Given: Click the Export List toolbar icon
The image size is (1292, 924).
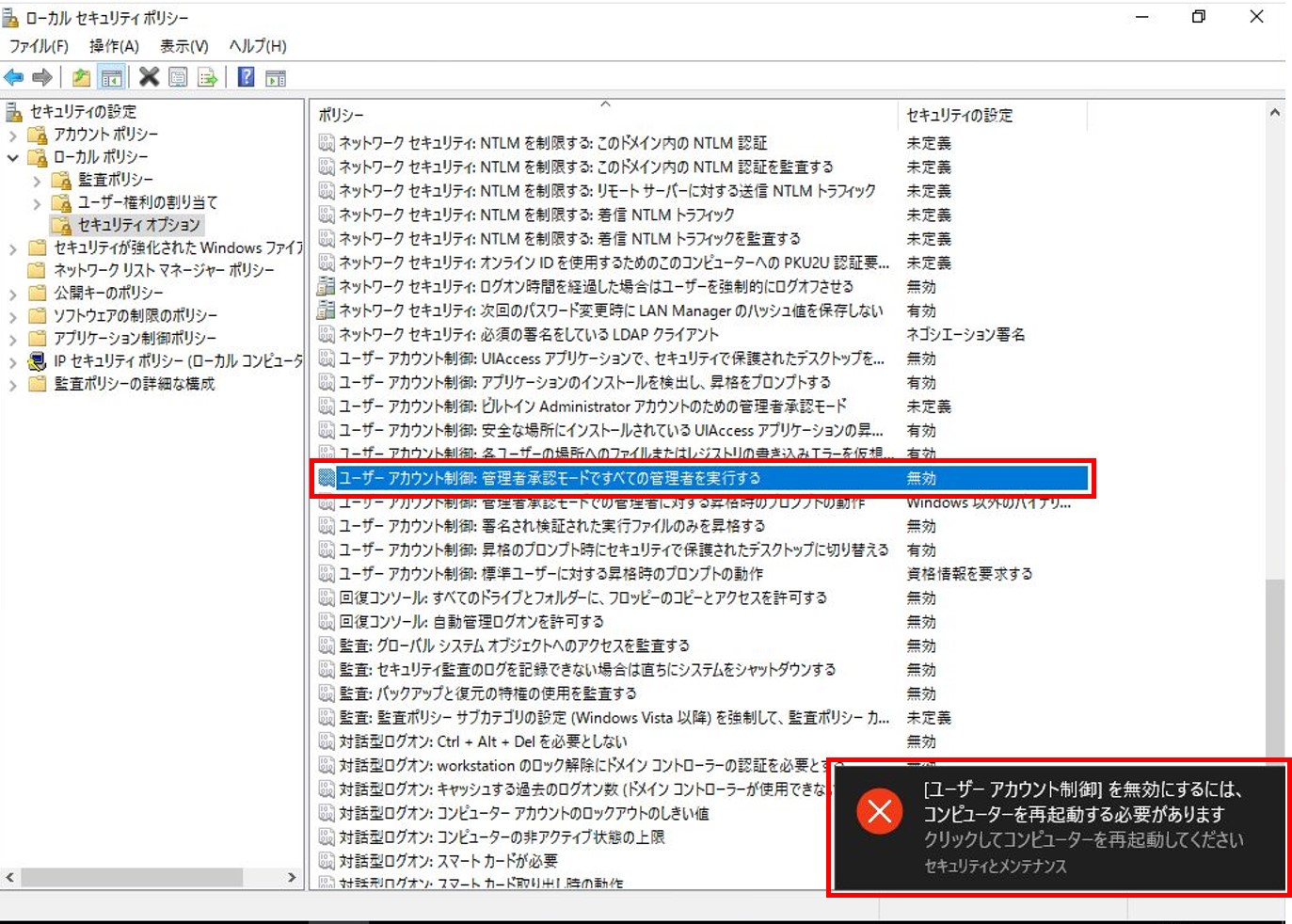Looking at the screenshot, I should pos(207,77).
